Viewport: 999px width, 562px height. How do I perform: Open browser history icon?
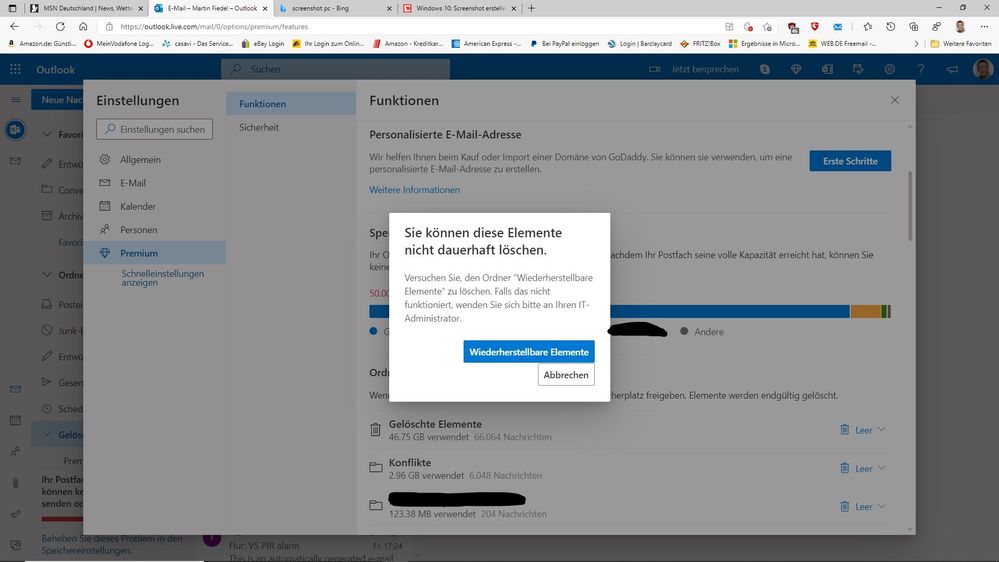click(890, 26)
